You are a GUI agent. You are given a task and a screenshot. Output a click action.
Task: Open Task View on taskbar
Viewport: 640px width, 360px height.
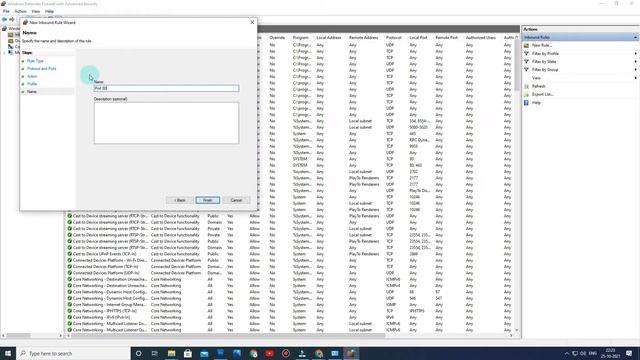[x=155, y=353]
